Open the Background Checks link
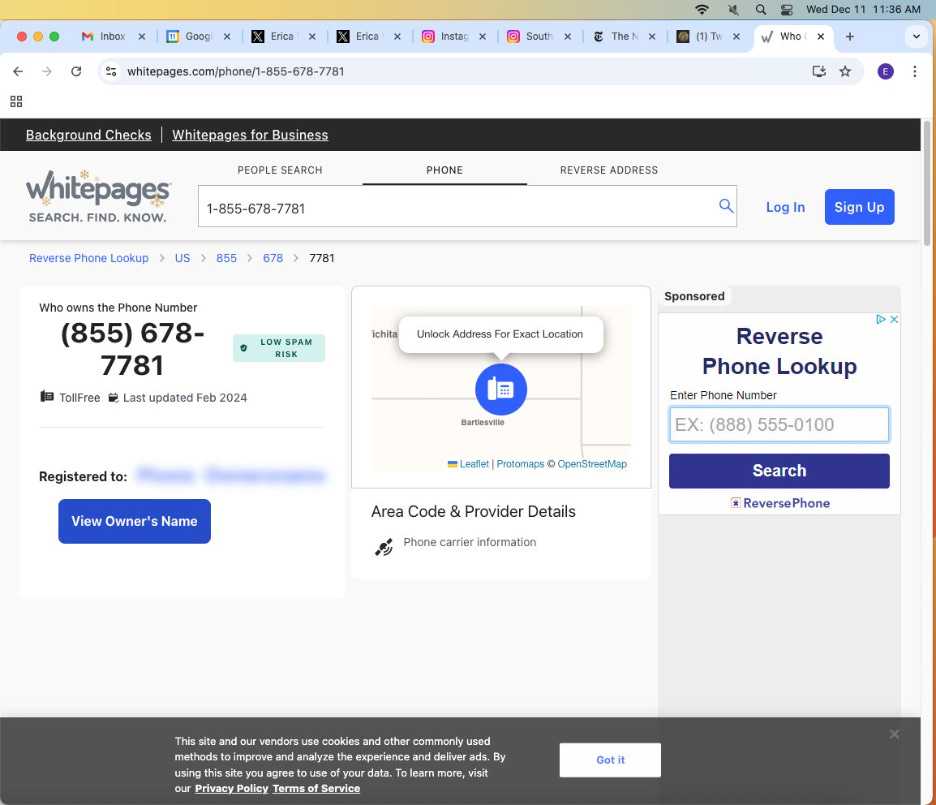The image size is (936, 805). coord(88,135)
